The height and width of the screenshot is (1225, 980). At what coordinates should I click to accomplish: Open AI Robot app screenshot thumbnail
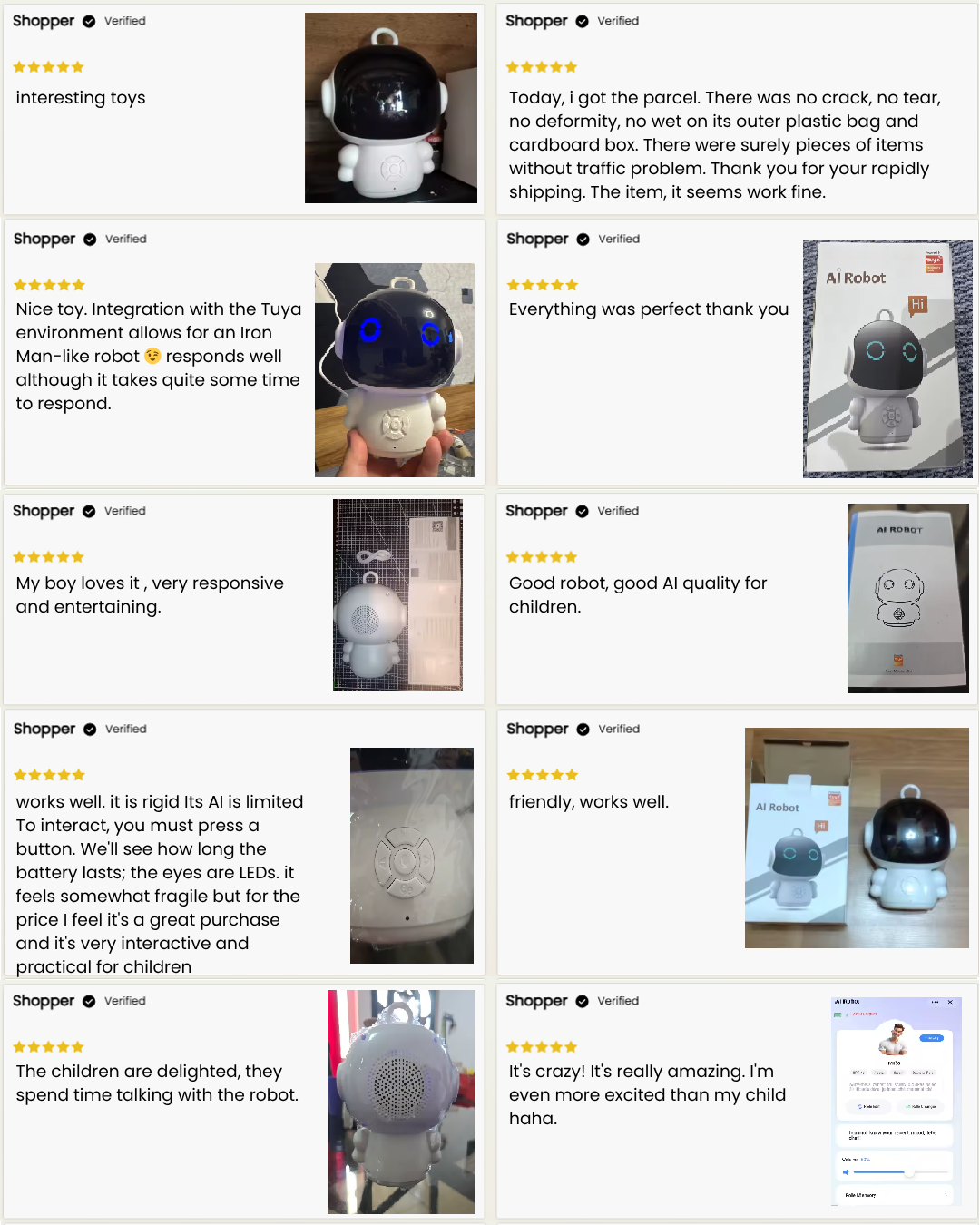895,1102
